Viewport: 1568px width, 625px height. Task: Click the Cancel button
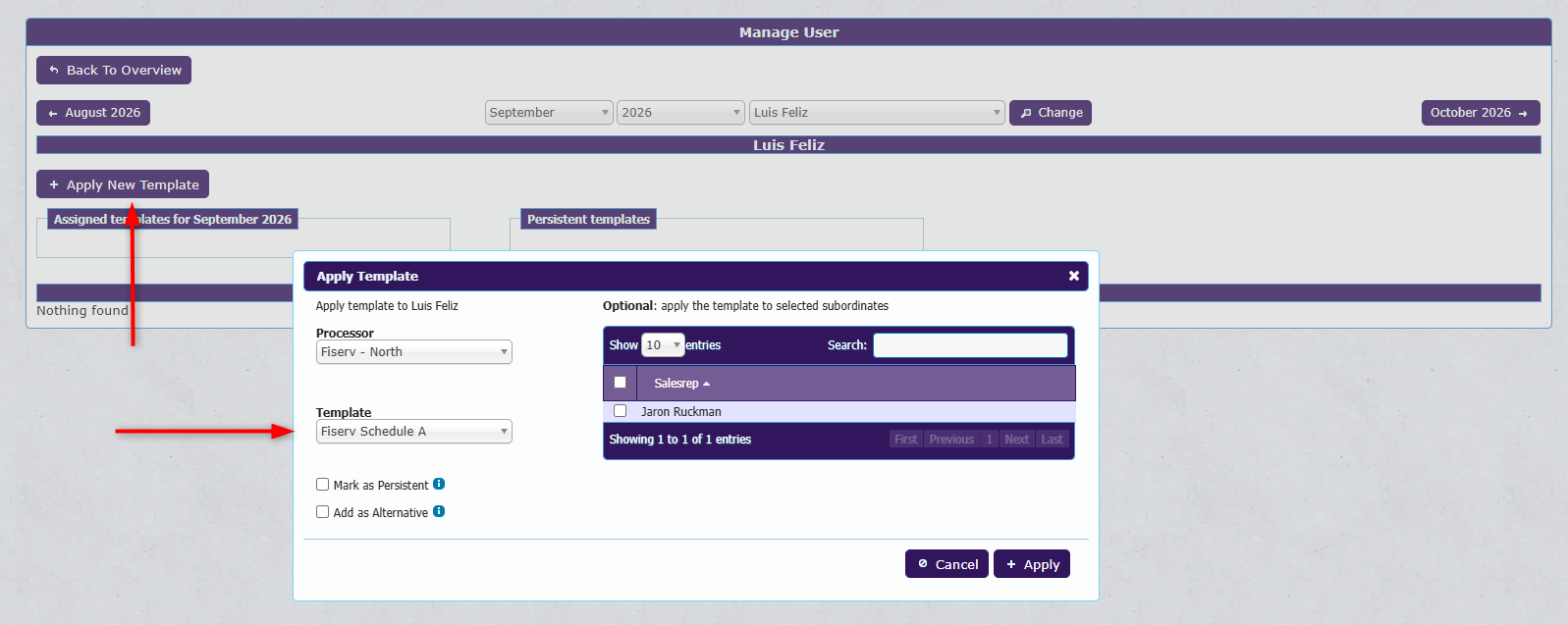[x=947, y=564]
